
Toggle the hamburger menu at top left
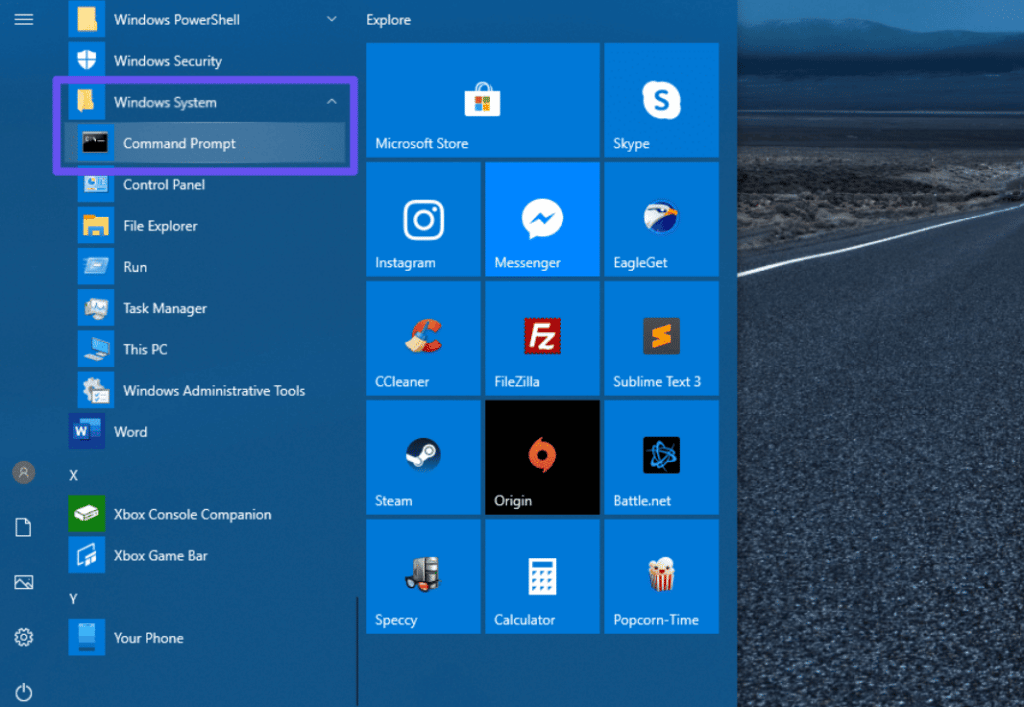pos(24,19)
